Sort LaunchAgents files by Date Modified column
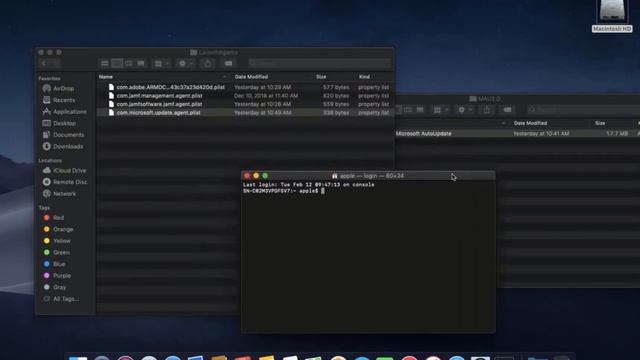 pos(251,77)
